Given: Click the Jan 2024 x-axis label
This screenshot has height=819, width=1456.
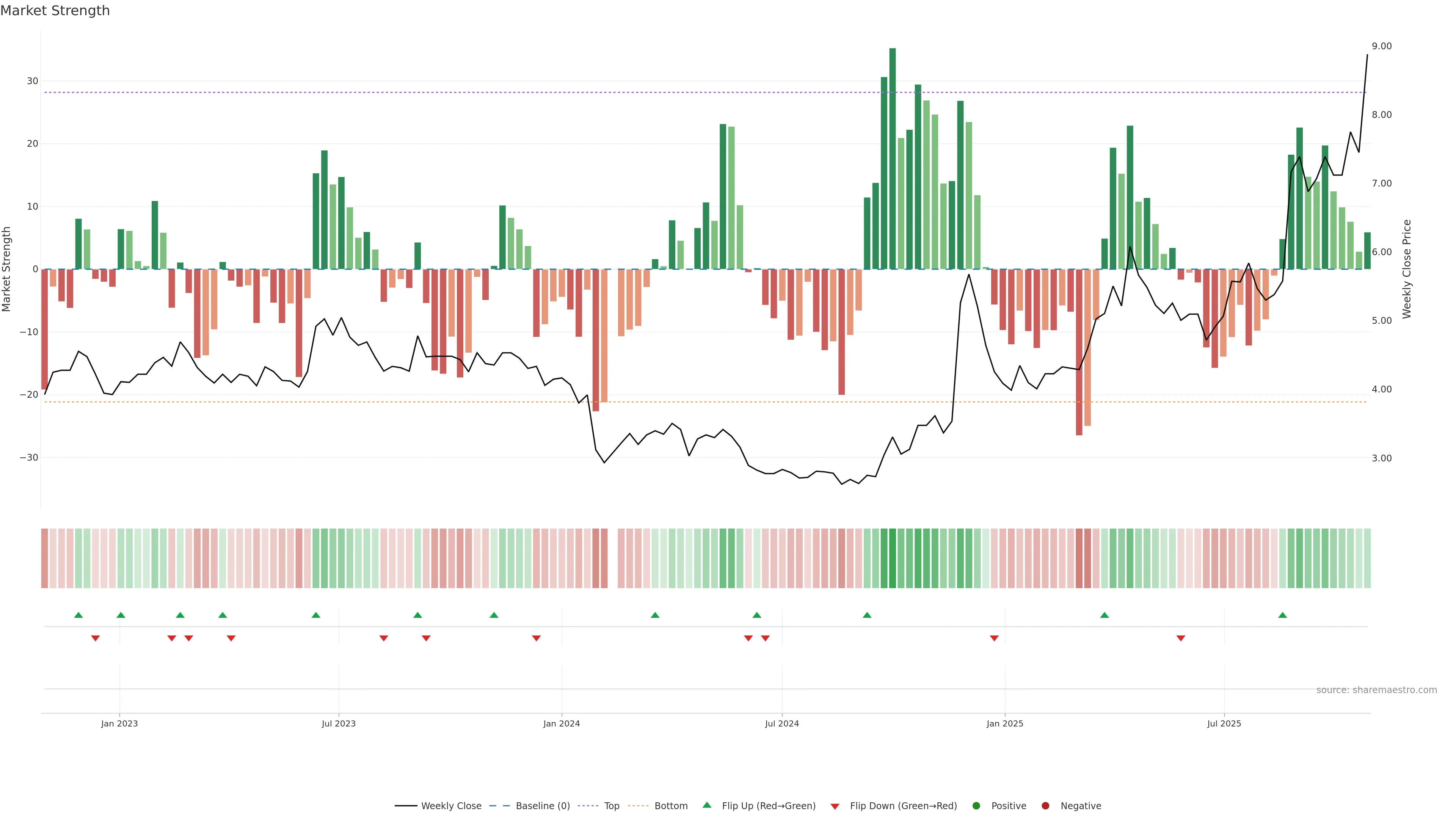Looking at the screenshot, I should 561,723.
